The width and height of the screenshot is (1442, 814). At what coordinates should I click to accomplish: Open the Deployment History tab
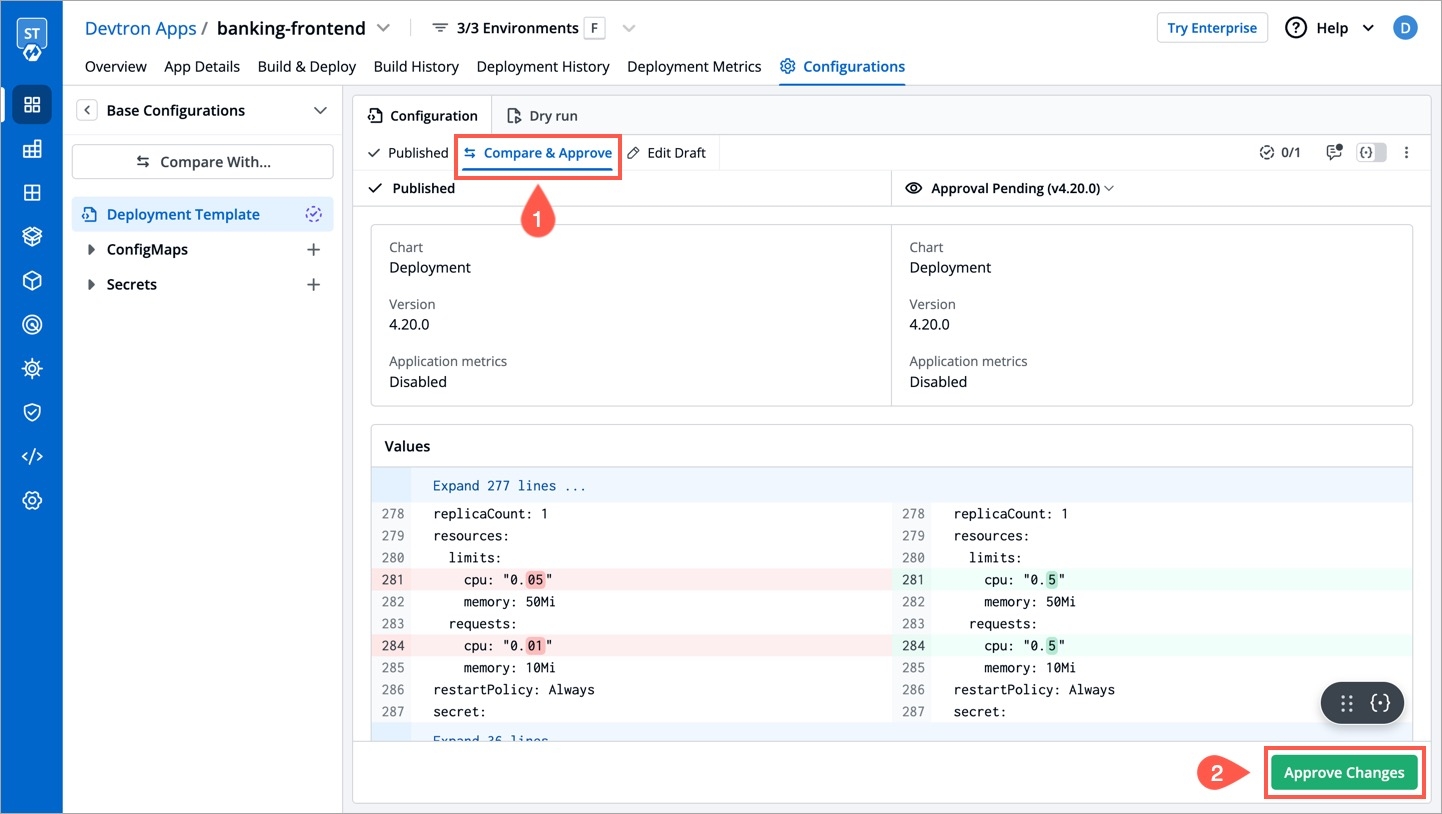point(543,66)
